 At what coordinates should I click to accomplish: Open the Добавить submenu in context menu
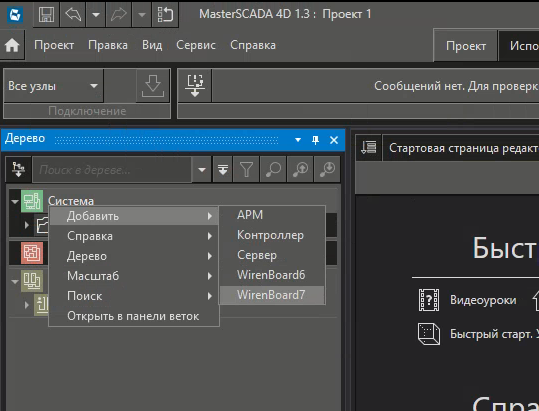(x=134, y=216)
